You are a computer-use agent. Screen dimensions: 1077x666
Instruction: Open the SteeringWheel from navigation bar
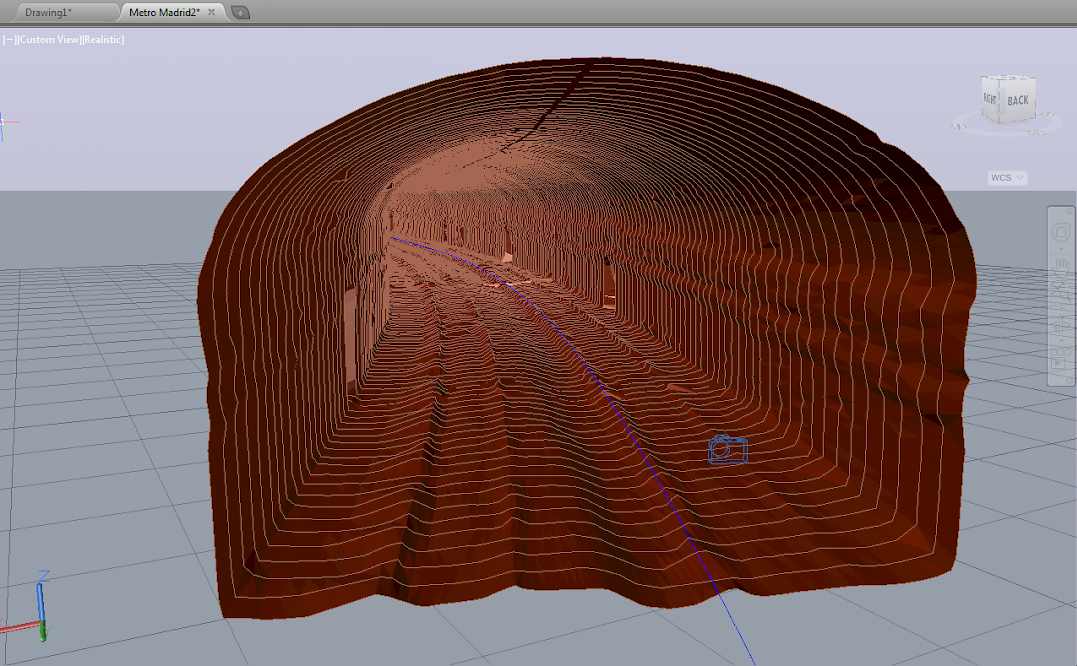pos(1062,232)
